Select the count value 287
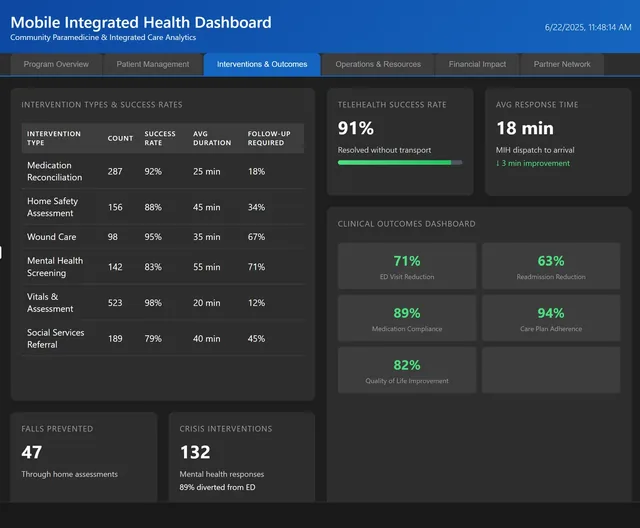The width and height of the screenshot is (640, 528). point(115,172)
